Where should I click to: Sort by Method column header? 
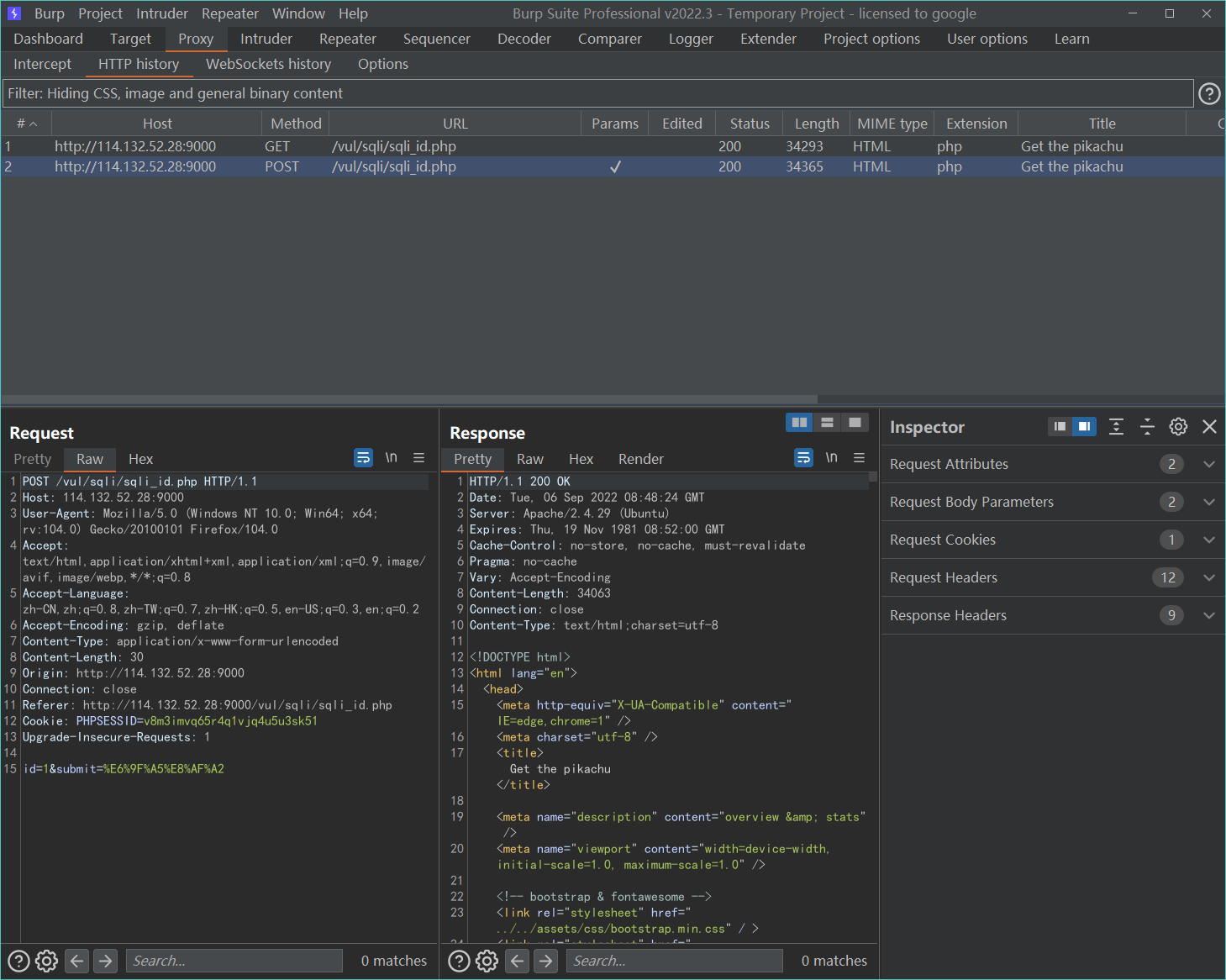coord(296,124)
